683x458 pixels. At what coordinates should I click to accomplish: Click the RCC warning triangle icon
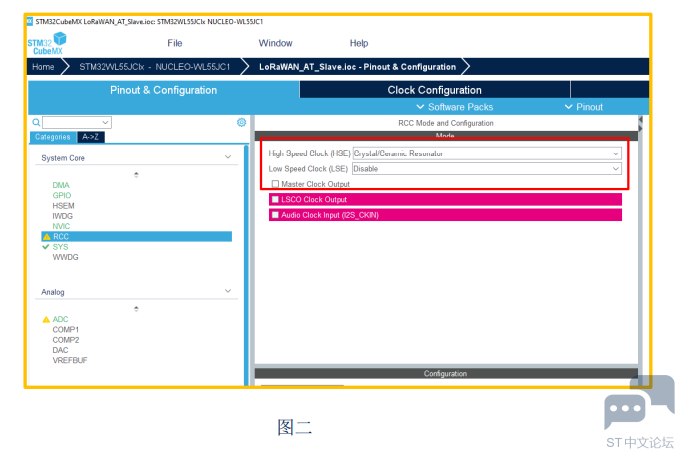coord(47,237)
